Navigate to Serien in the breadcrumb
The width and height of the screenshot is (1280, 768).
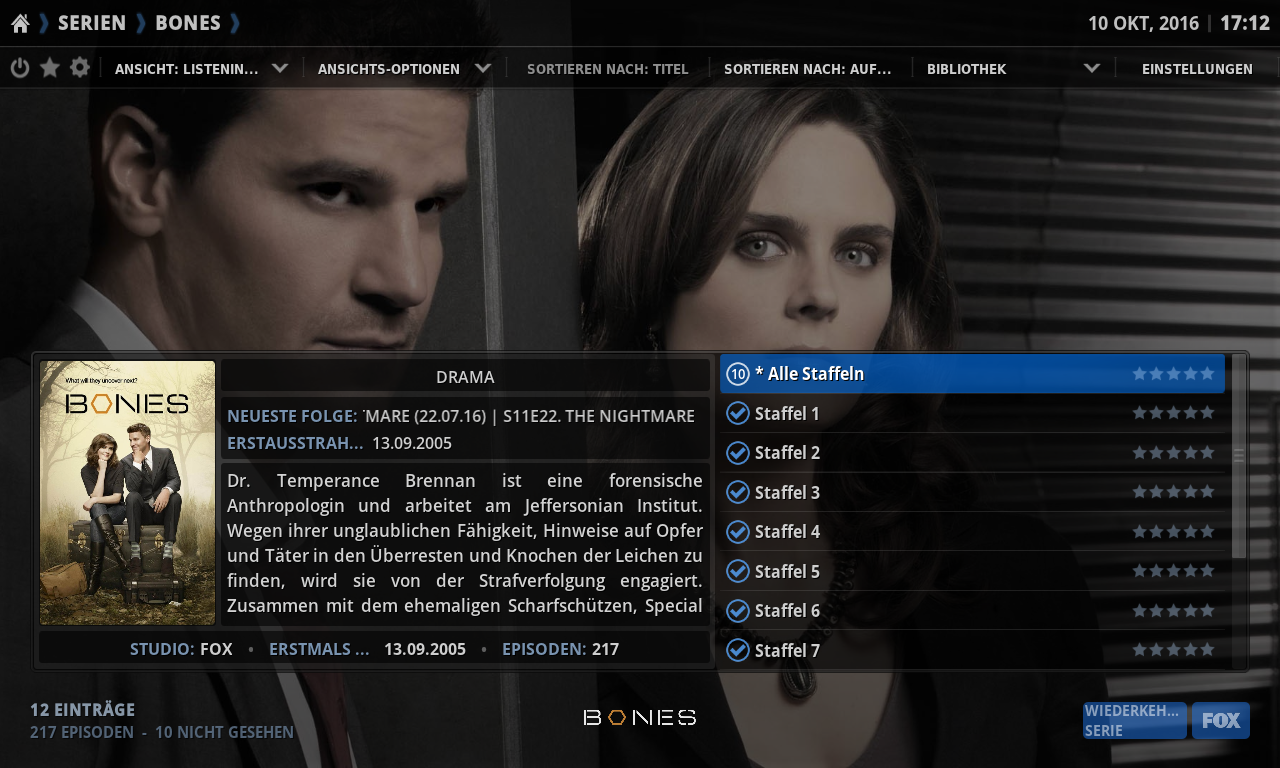(x=92, y=23)
